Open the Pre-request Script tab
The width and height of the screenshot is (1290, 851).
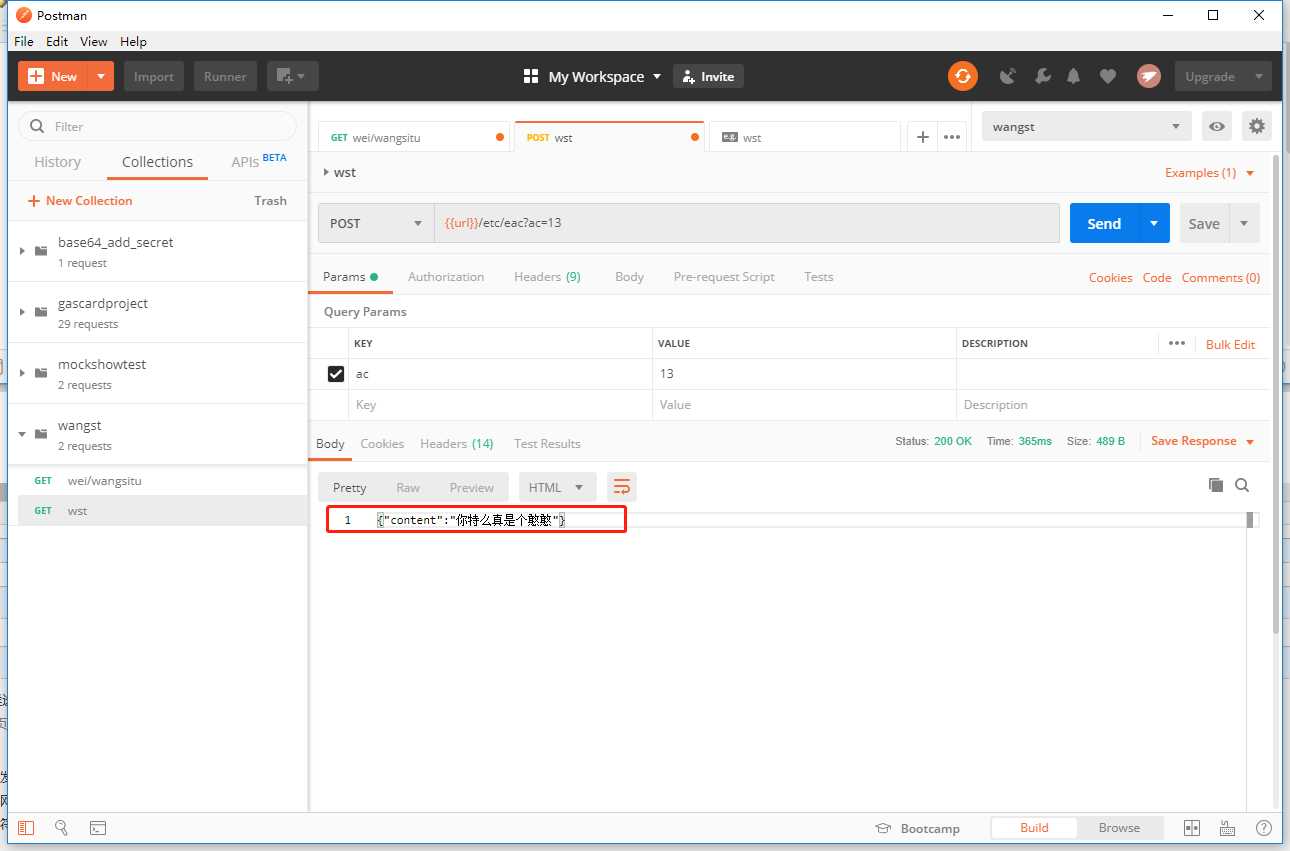coord(724,277)
